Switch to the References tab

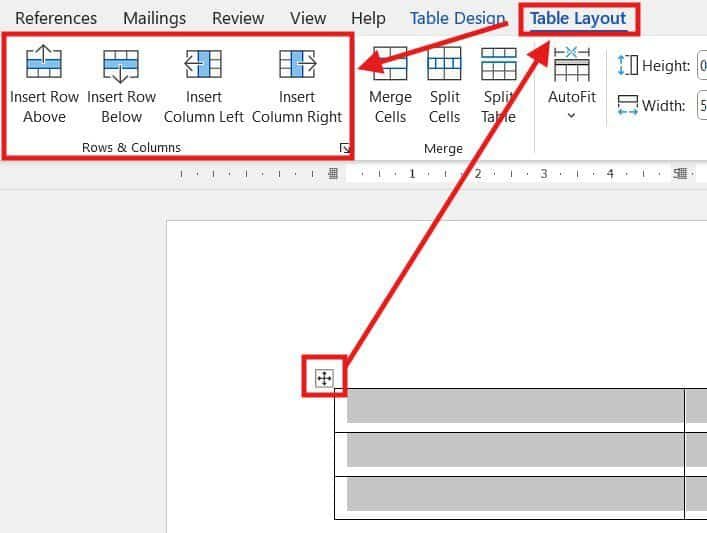coord(56,18)
